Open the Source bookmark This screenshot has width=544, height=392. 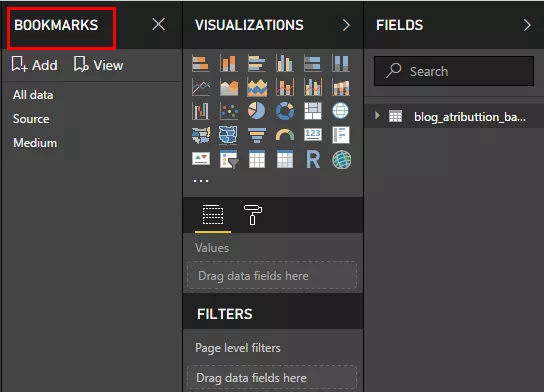pyautogui.click(x=31, y=119)
